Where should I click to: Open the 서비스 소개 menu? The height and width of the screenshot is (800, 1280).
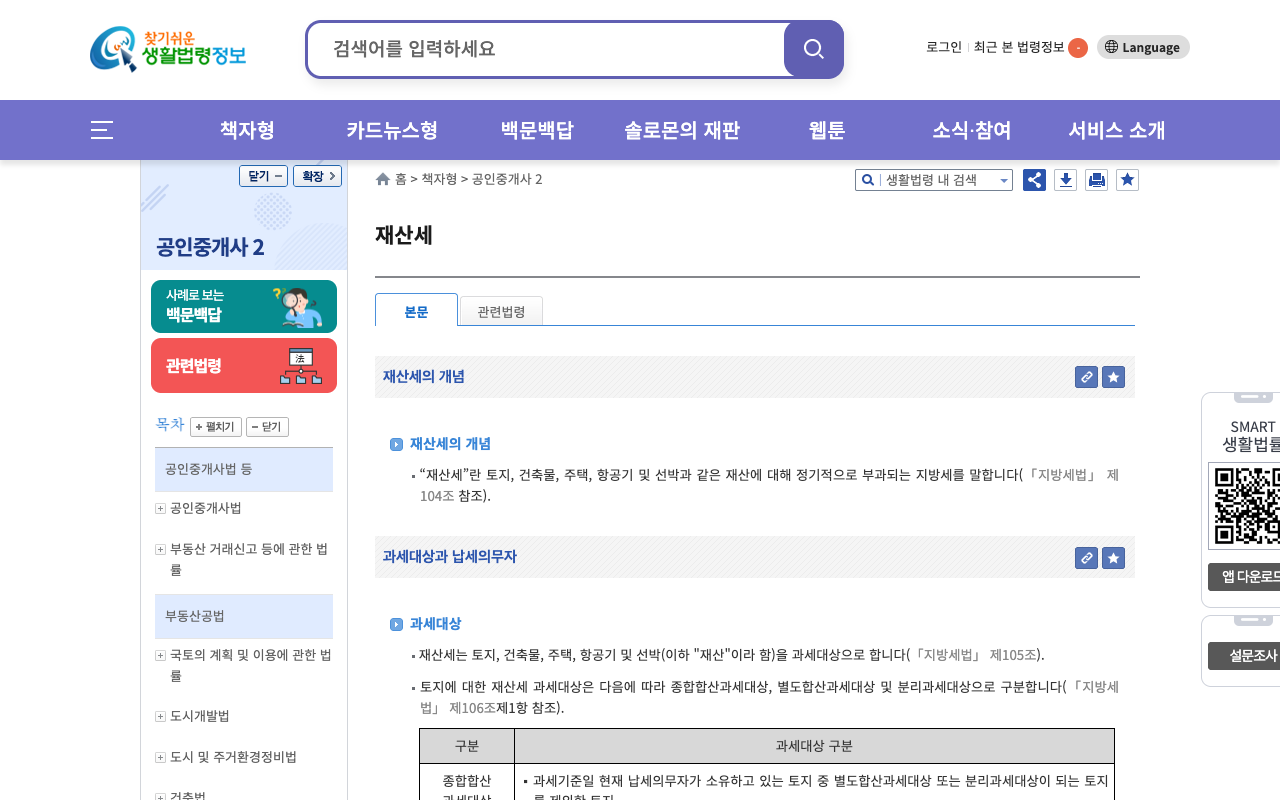(1117, 130)
